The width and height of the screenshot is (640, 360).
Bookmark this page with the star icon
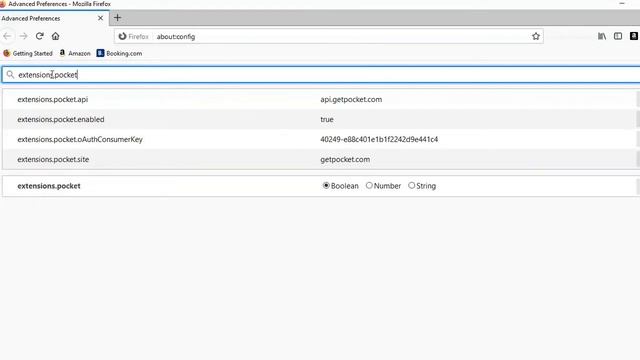[x=536, y=36]
